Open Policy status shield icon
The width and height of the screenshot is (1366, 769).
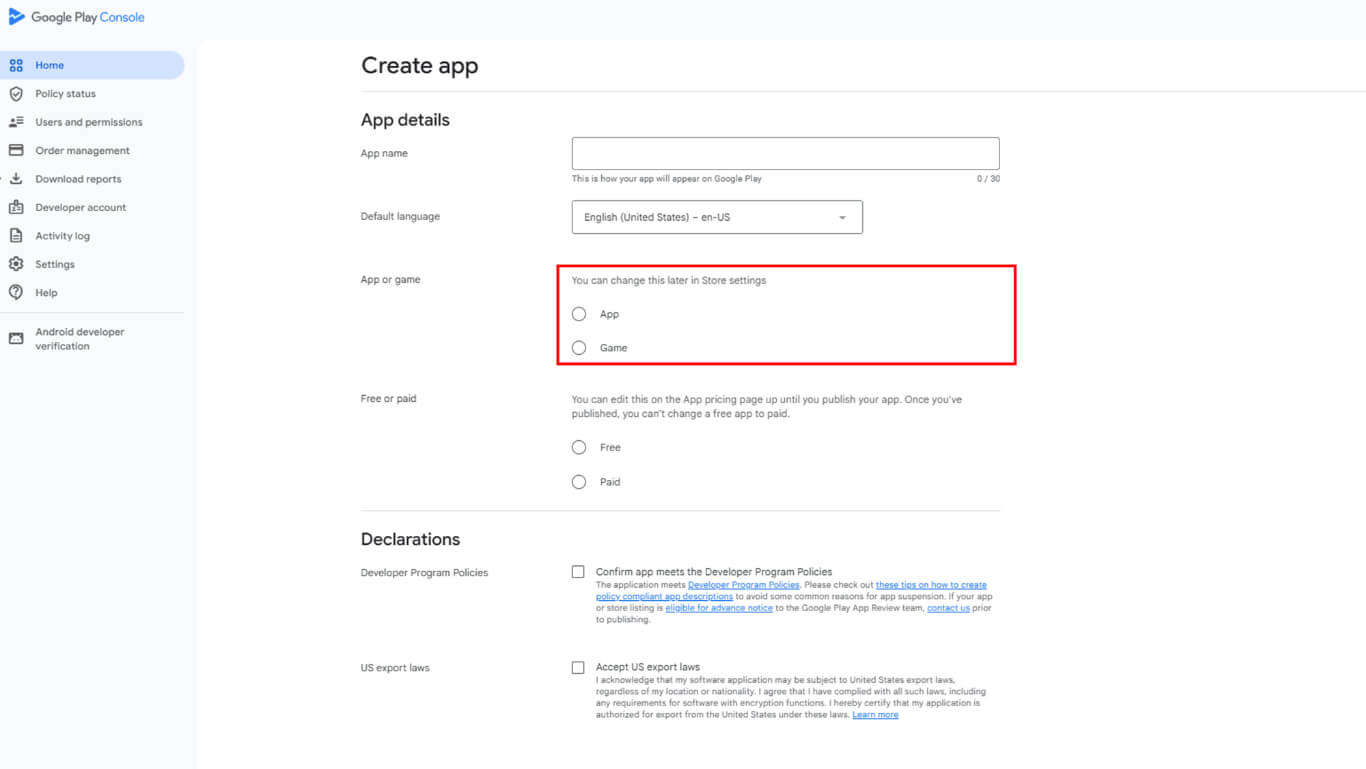click(16, 94)
